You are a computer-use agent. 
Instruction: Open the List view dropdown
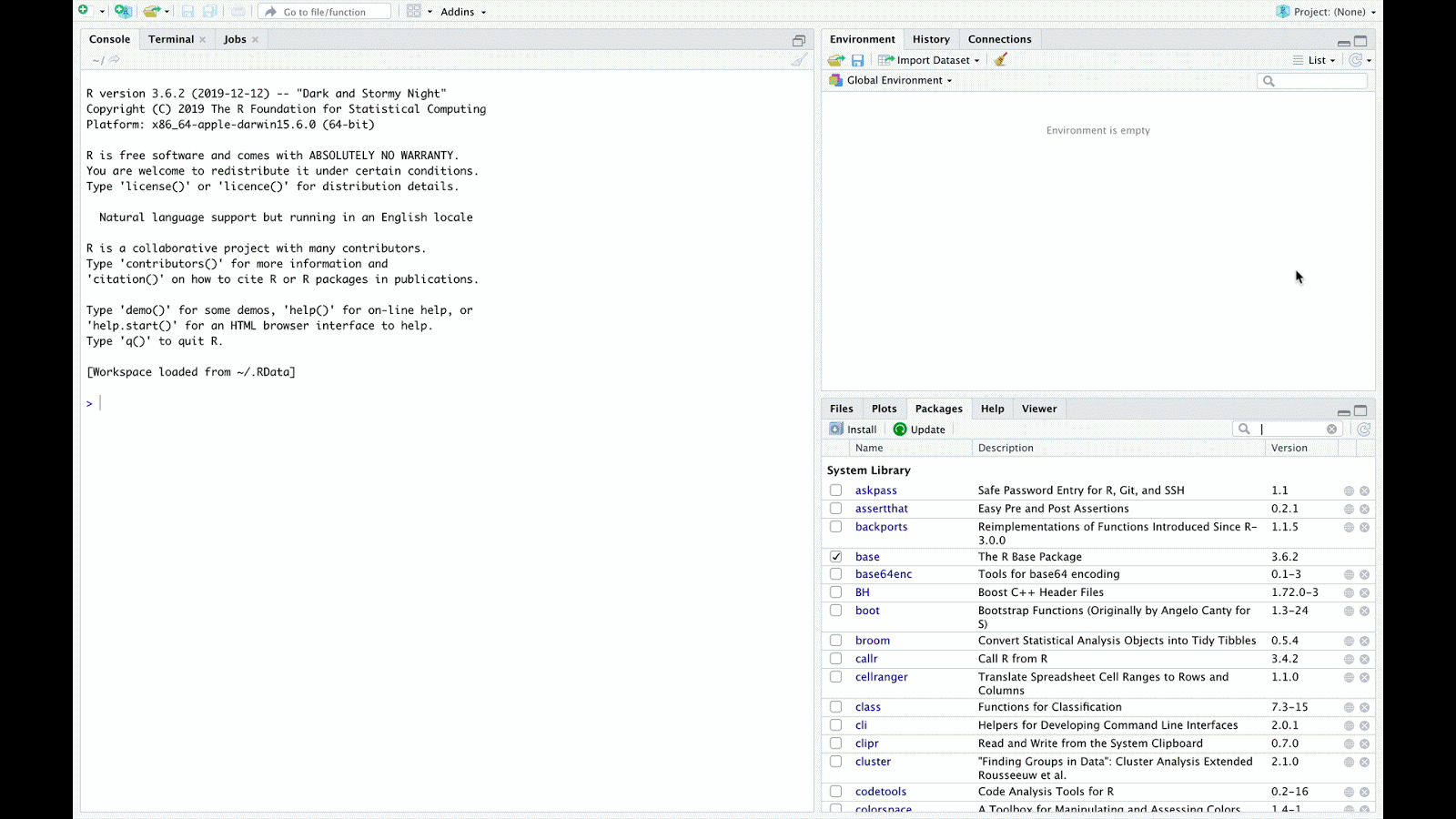[1314, 60]
